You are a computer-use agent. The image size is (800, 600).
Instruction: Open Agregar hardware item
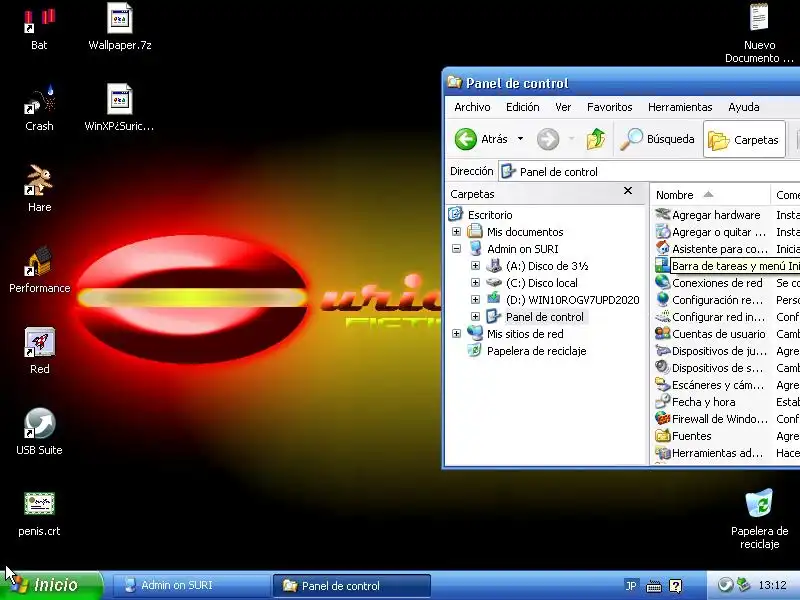pos(708,215)
